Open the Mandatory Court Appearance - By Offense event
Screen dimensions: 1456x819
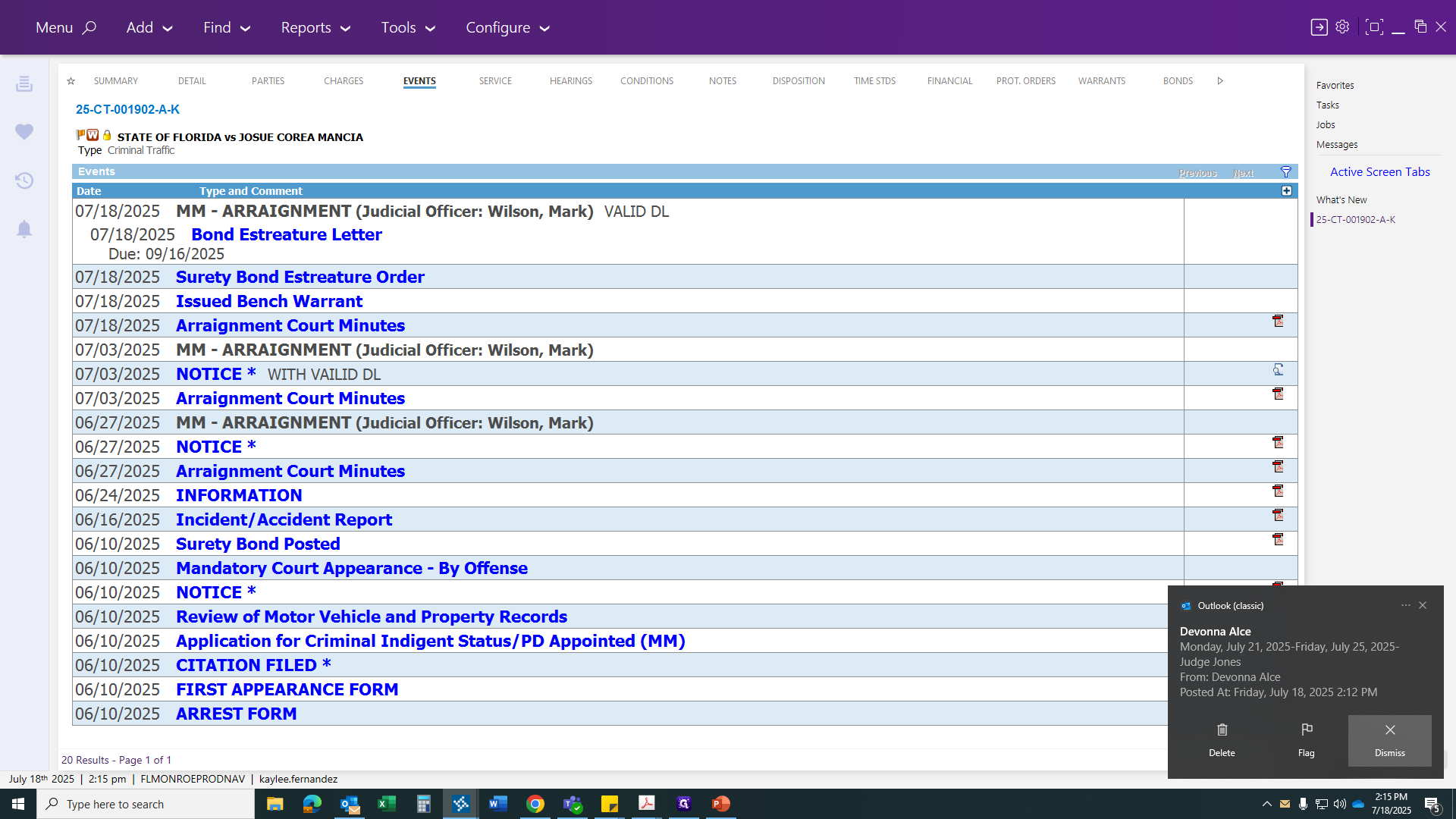point(351,569)
